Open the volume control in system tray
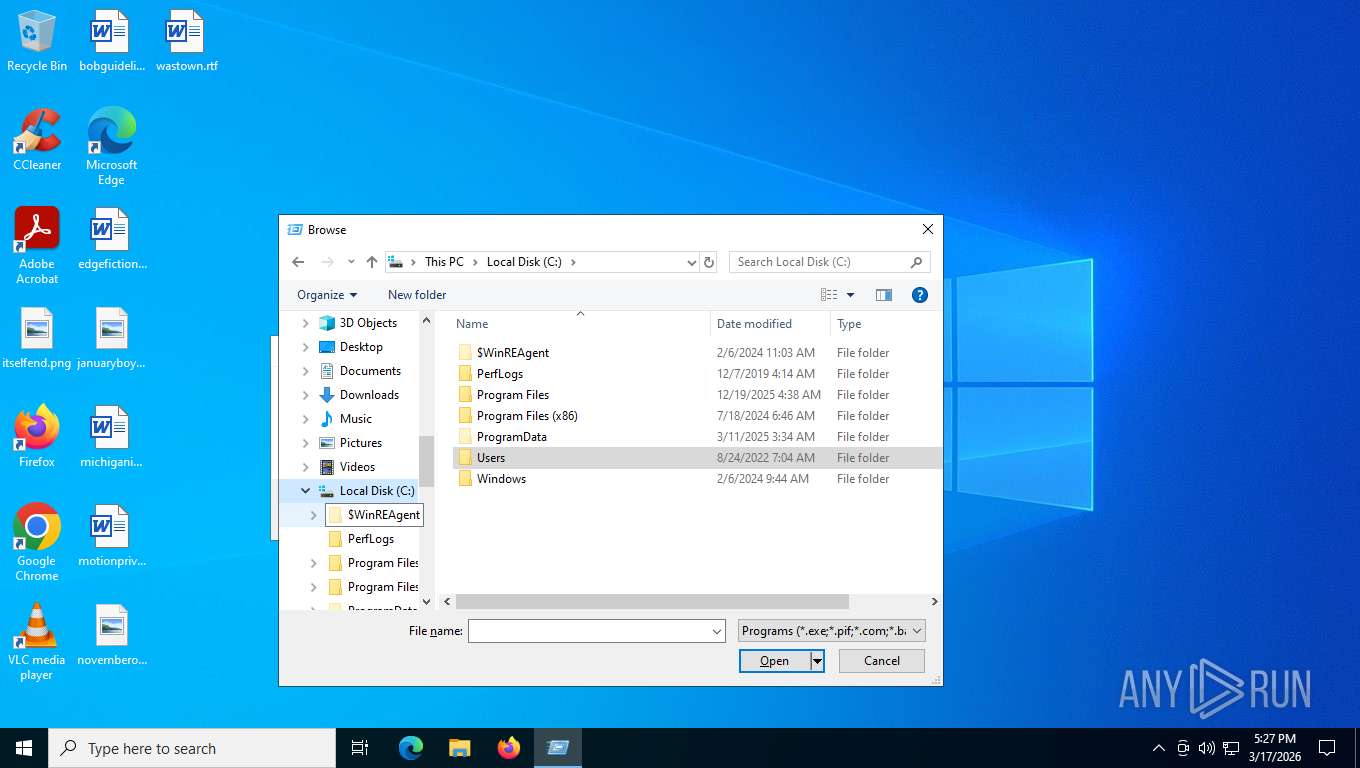The height and width of the screenshot is (768, 1360). [1206, 748]
